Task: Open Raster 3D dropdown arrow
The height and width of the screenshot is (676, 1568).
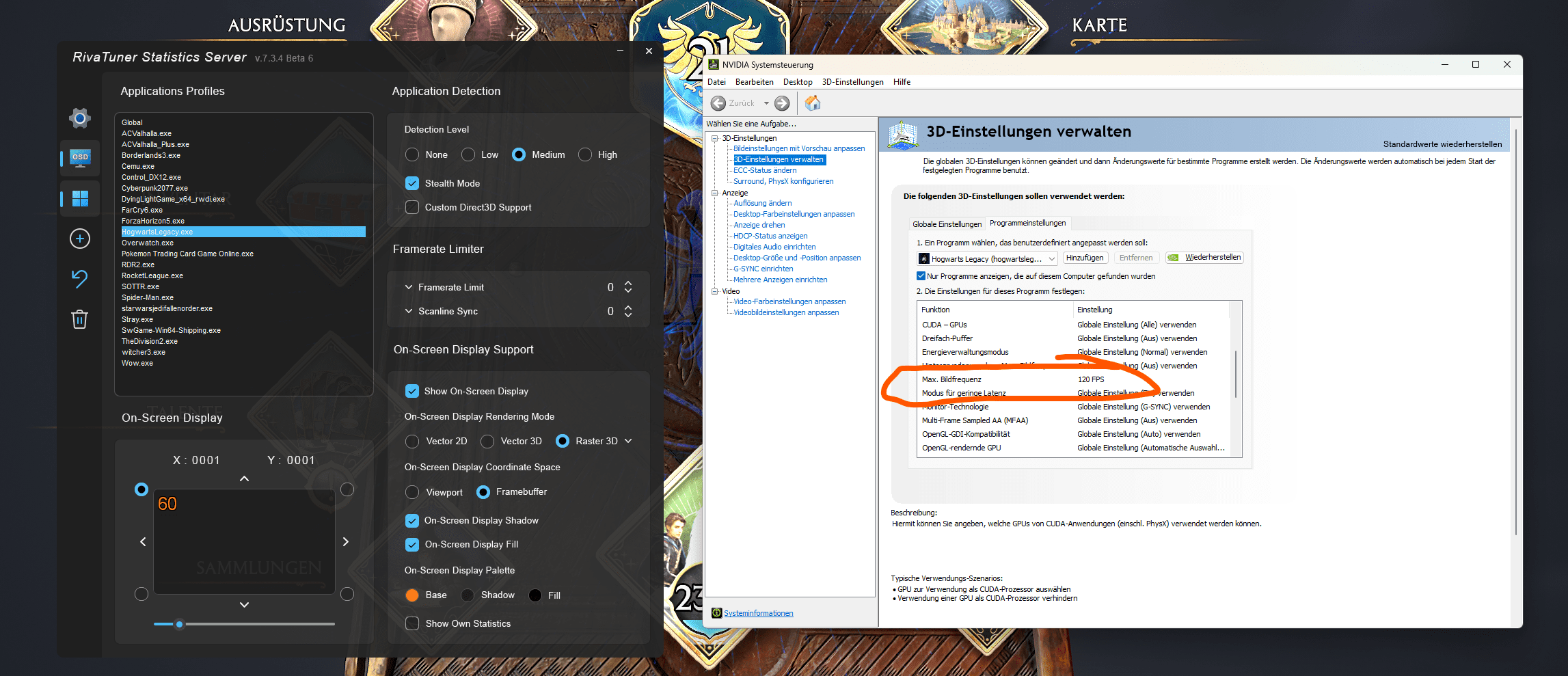Action: [628, 441]
